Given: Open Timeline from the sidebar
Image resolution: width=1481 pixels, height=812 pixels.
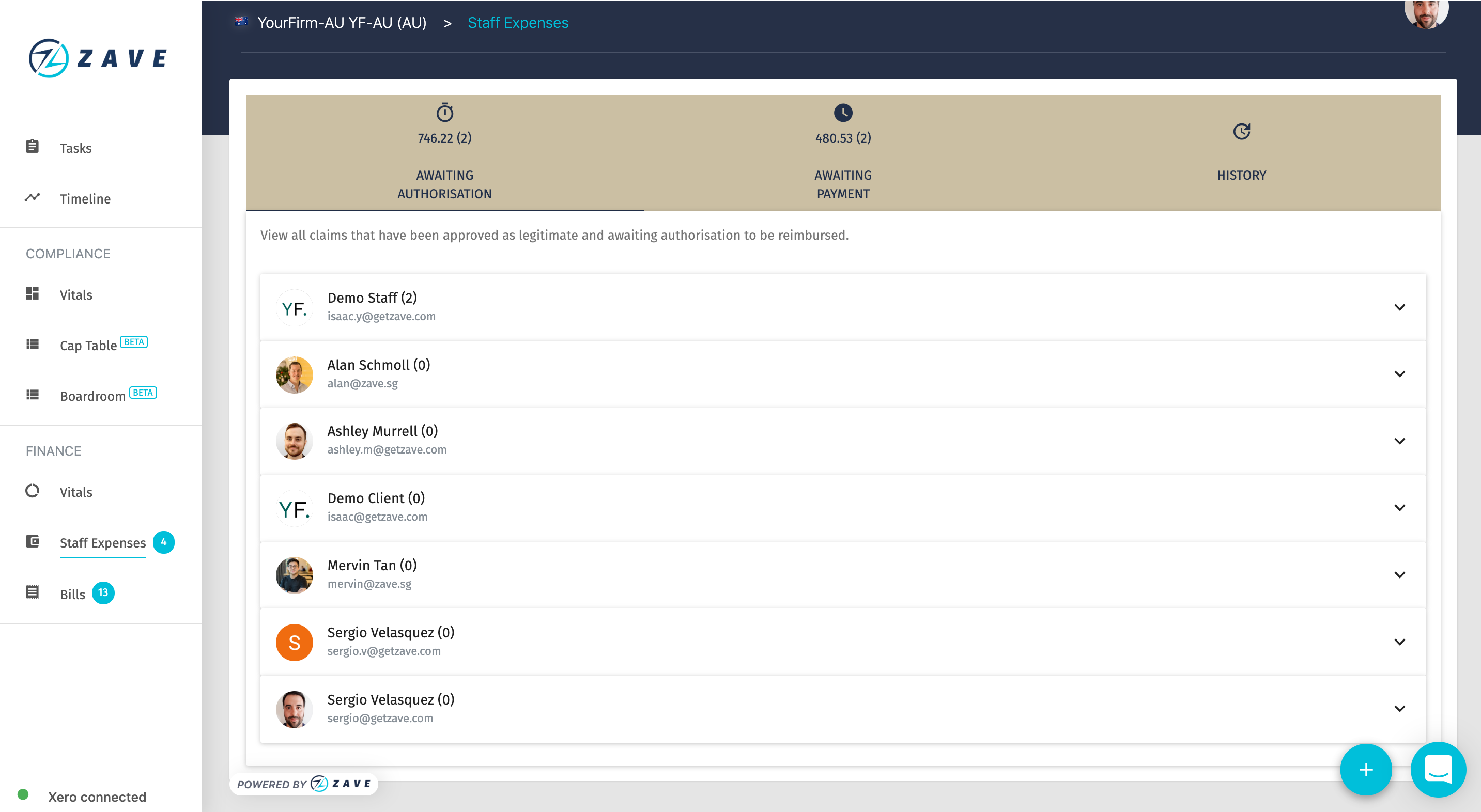Looking at the screenshot, I should click(x=85, y=199).
